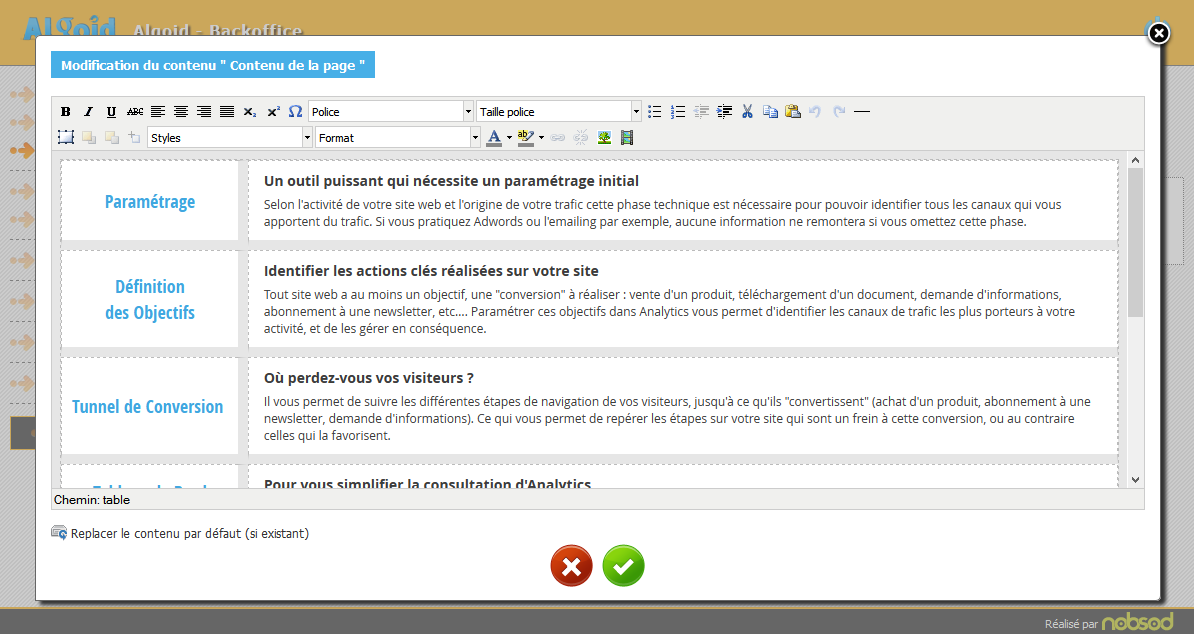The image size is (1194, 634).
Task: Toggle absolute positioning icon
Action: [134, 137]
